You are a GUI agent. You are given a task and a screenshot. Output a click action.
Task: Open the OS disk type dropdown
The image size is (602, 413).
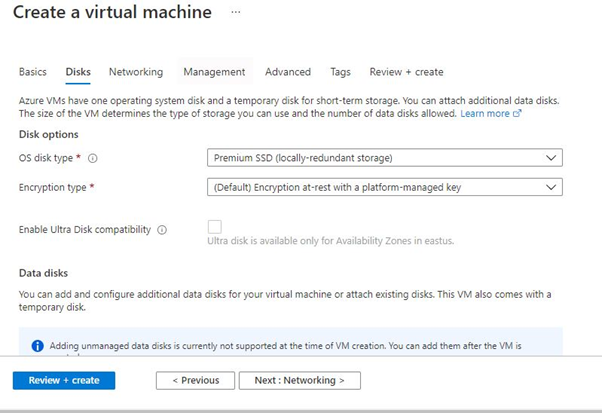[384, 157]
